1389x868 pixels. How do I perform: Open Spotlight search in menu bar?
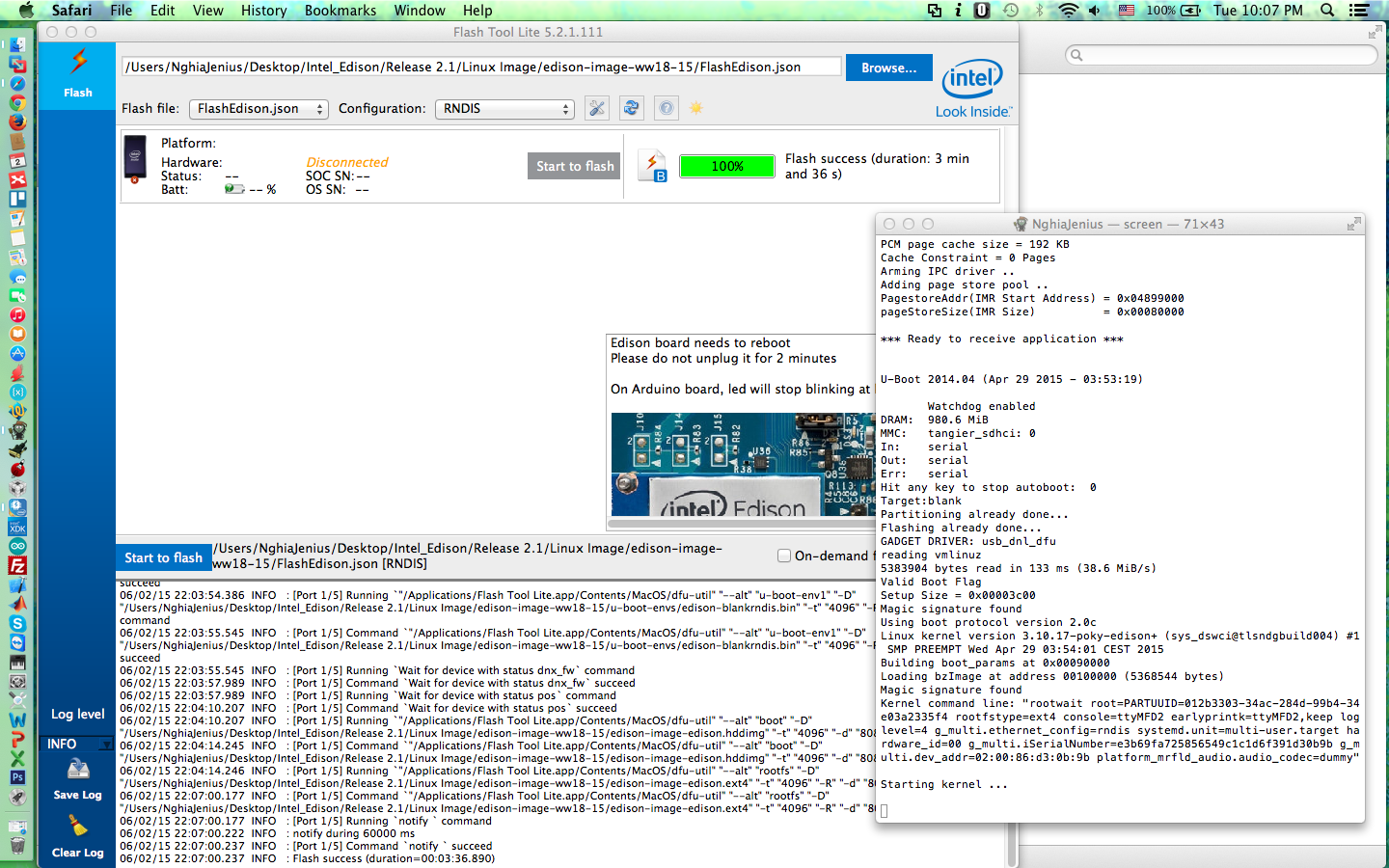1327,11
